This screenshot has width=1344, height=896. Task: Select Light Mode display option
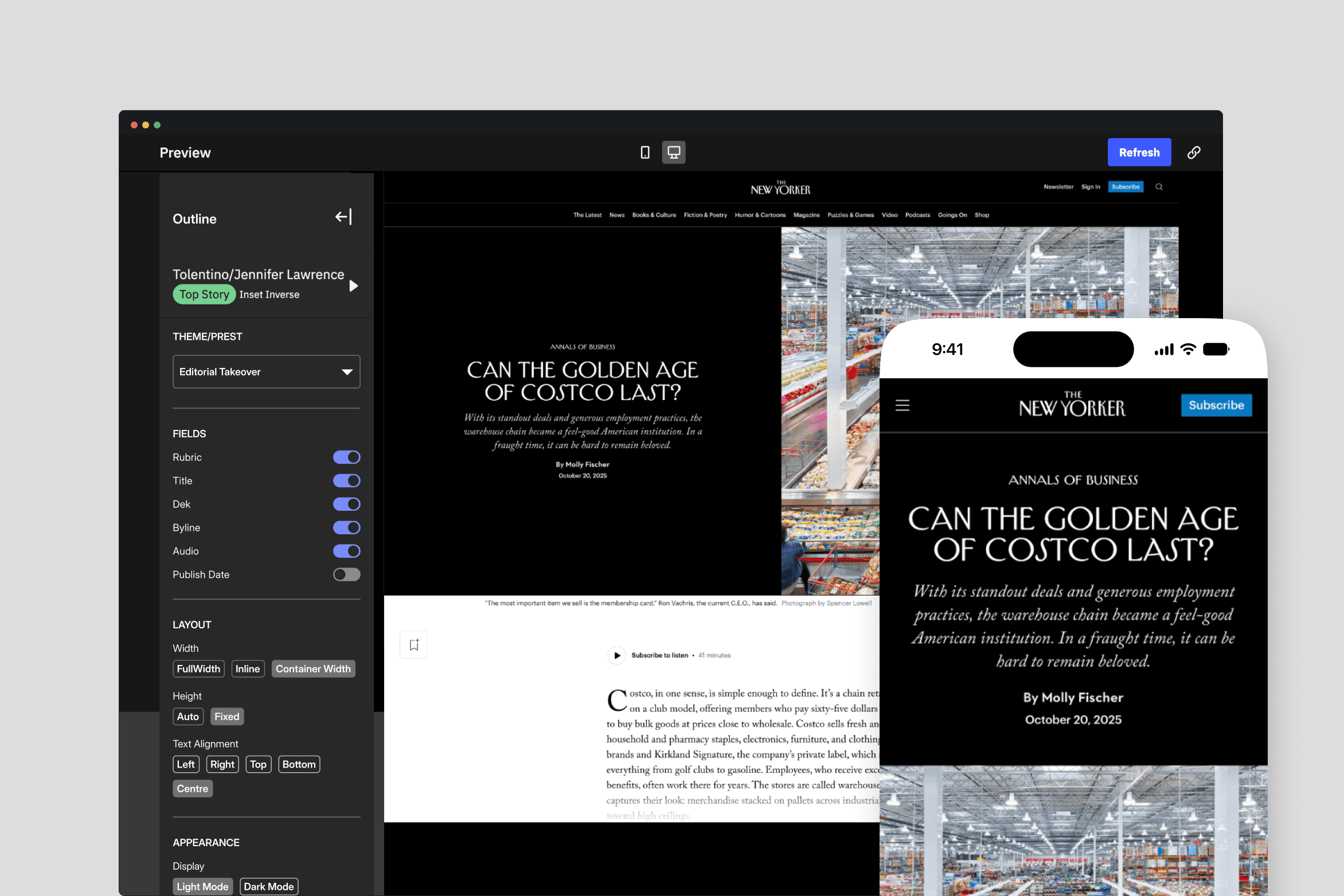(x=202, y=886)
